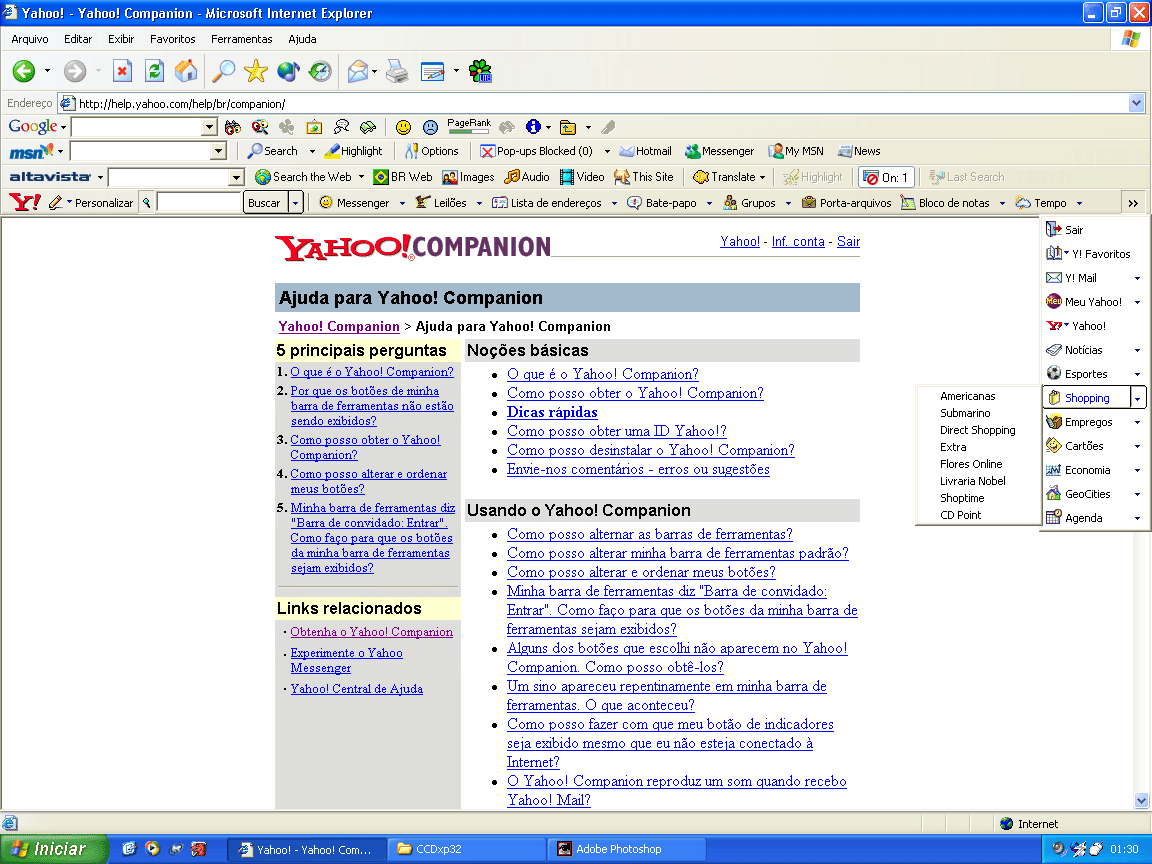
Task: Vote for page with Google smiley face
Action: tap(403, 127)
